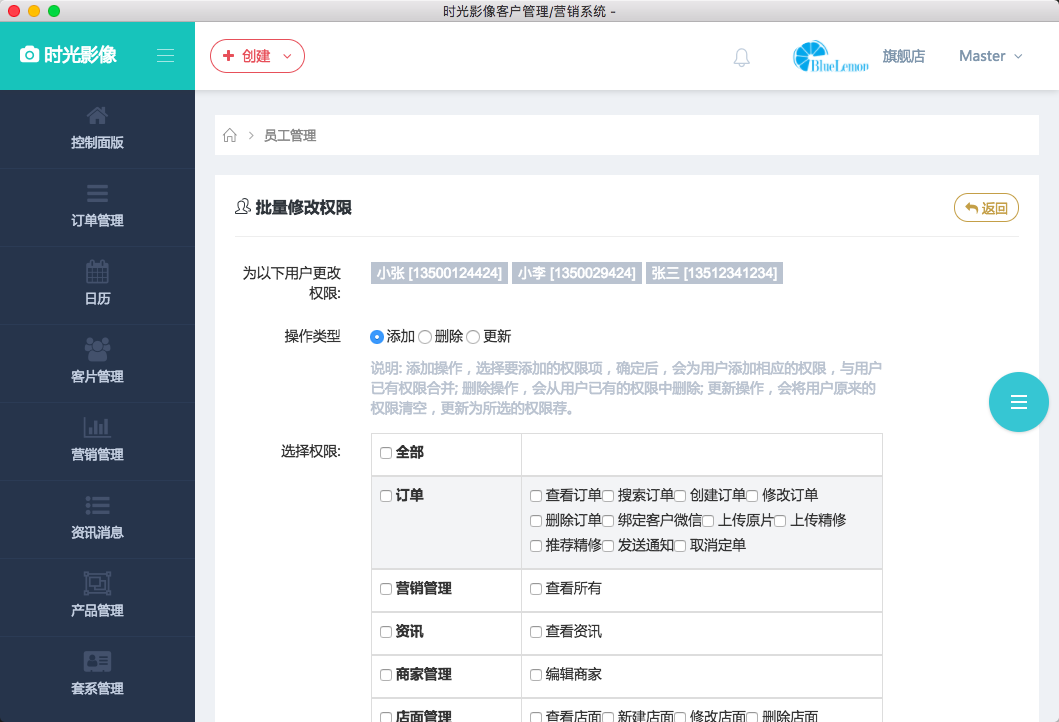Expand the Master account dropdown

[989, 57]
